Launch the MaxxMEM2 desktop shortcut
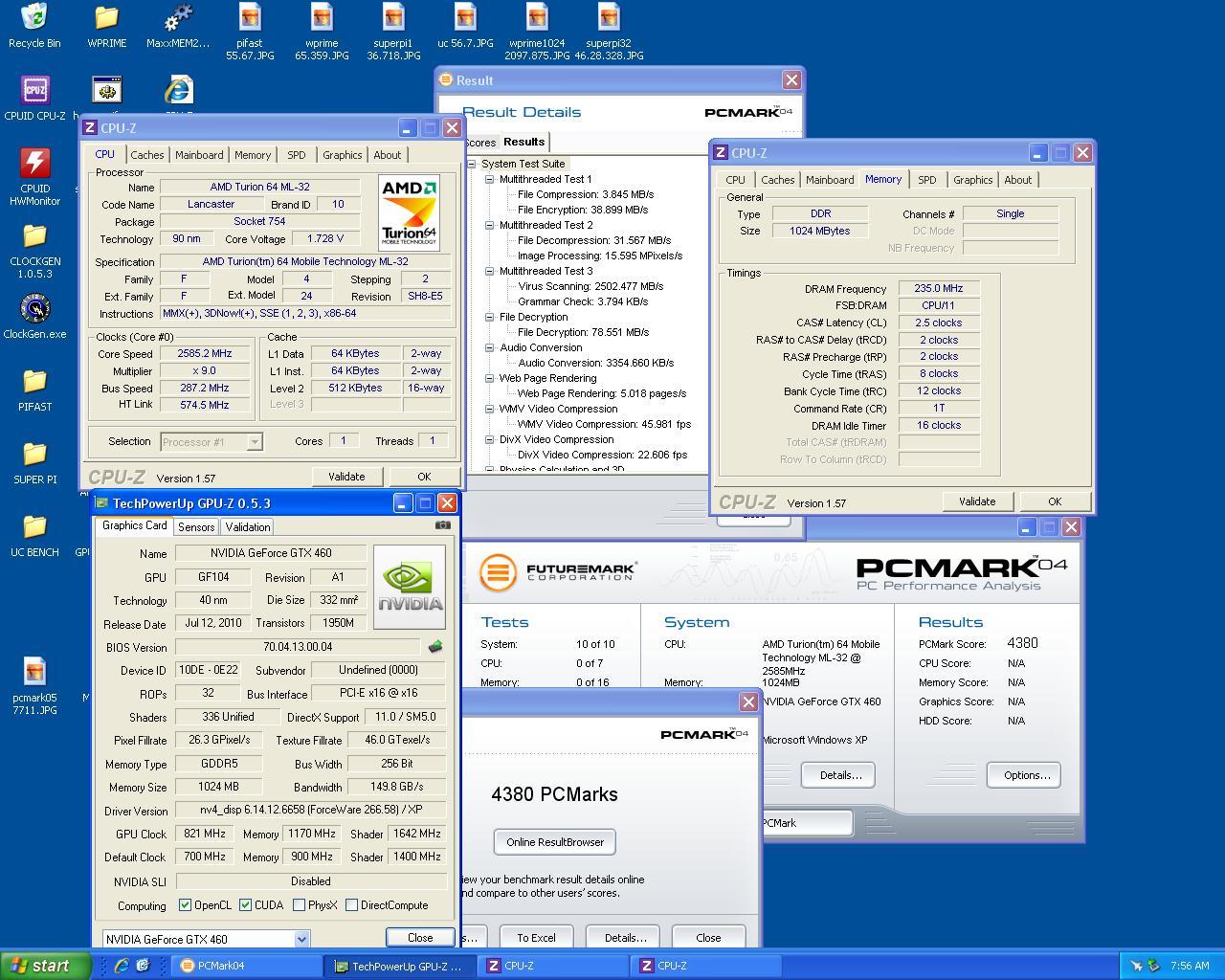Image resolution: width=1225 pixels, height=980 pixels. pyautogui.click(x=178, y=26)
